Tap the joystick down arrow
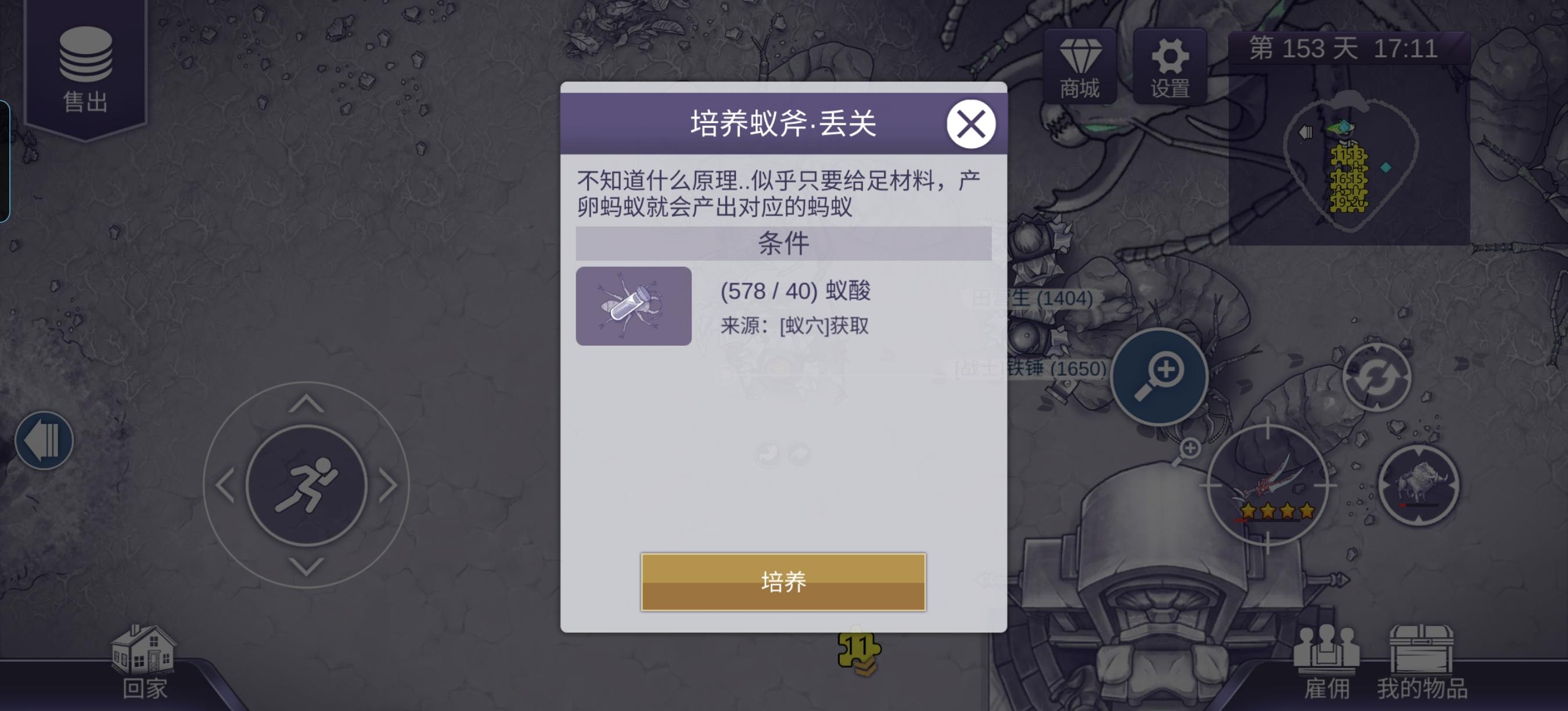The image size is (1568, 711). pos(306,567)
